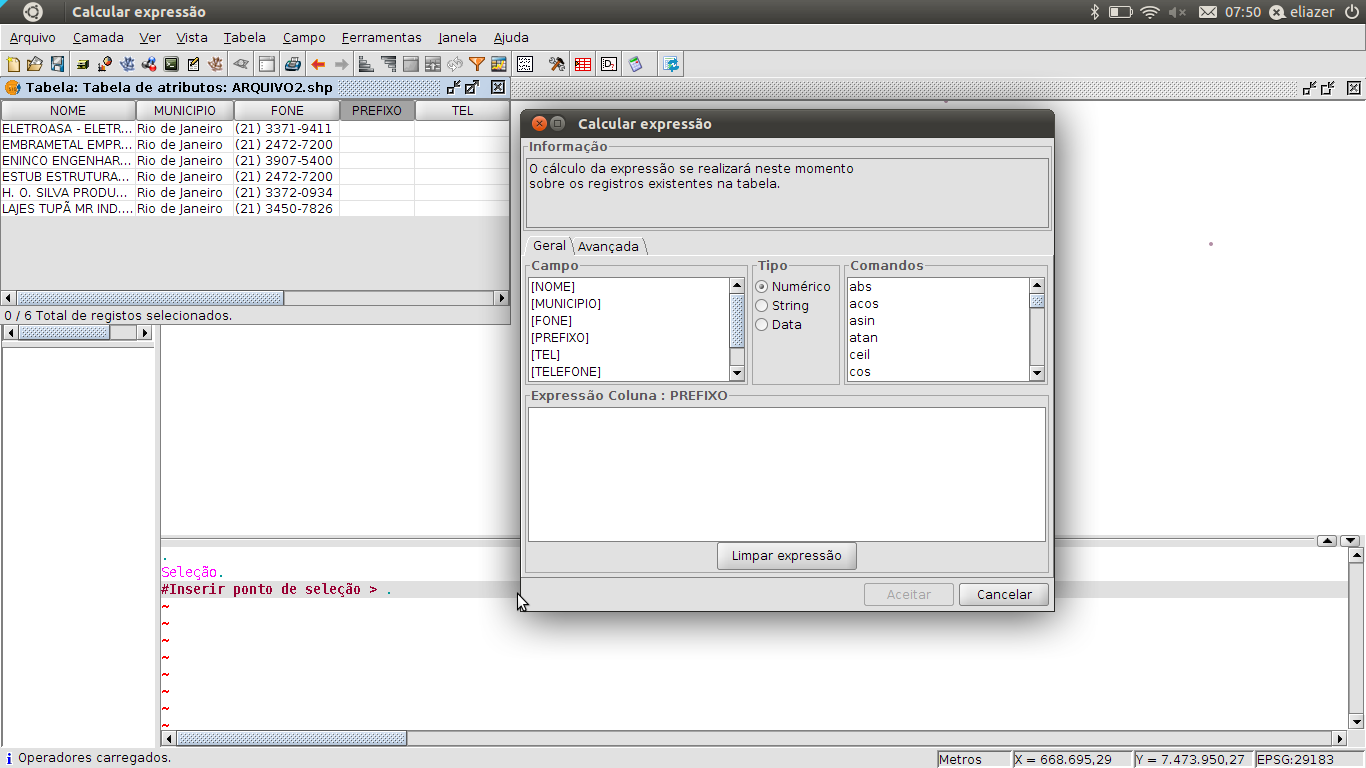Click the printer icon in toolbar
1366x768 pixels.
[x=293, y=65]
